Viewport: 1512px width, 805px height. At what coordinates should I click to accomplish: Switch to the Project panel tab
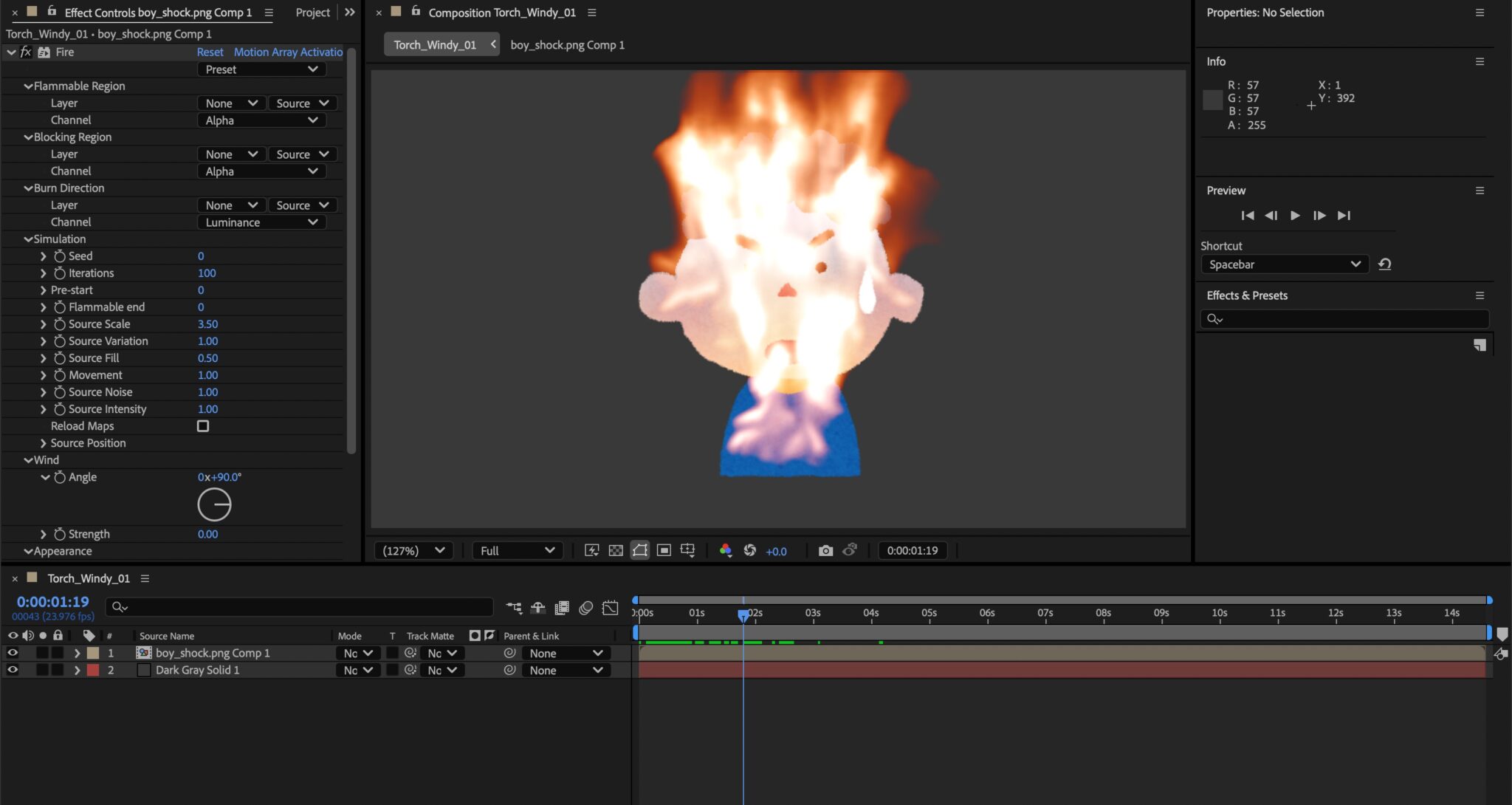[312, 12]
